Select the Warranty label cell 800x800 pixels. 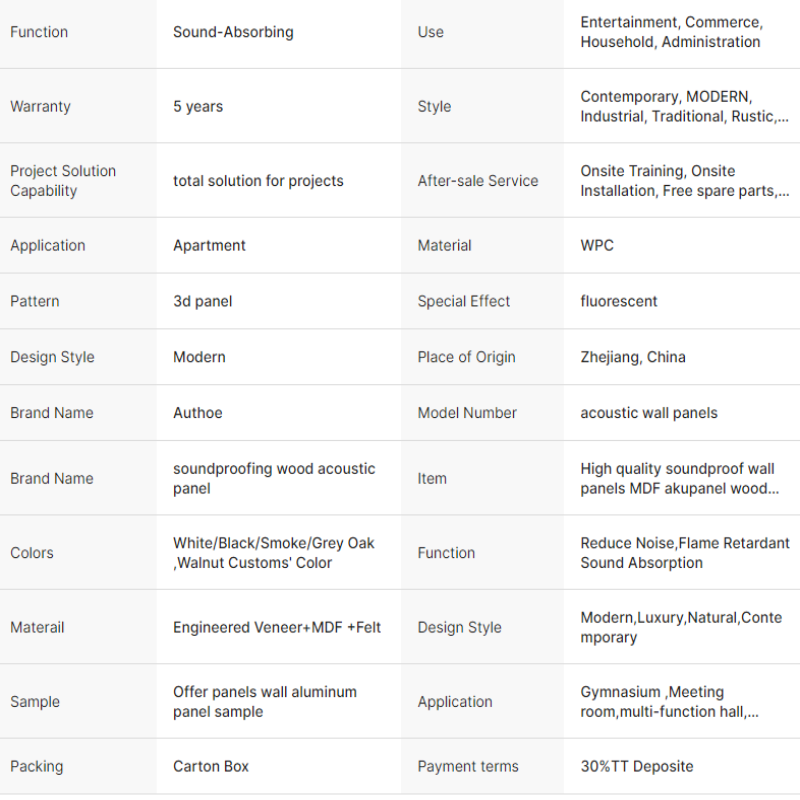[x=40, y=107]
